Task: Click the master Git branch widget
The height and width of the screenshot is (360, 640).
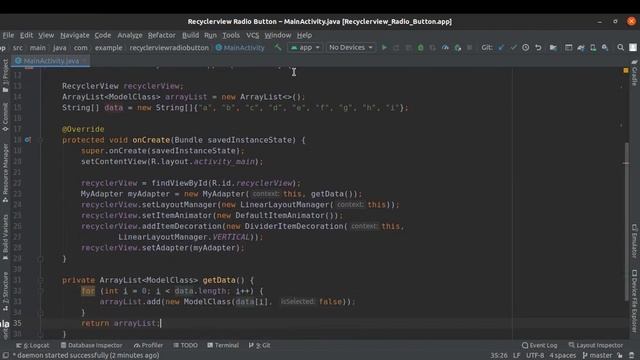Action: (x=597, y=356)
